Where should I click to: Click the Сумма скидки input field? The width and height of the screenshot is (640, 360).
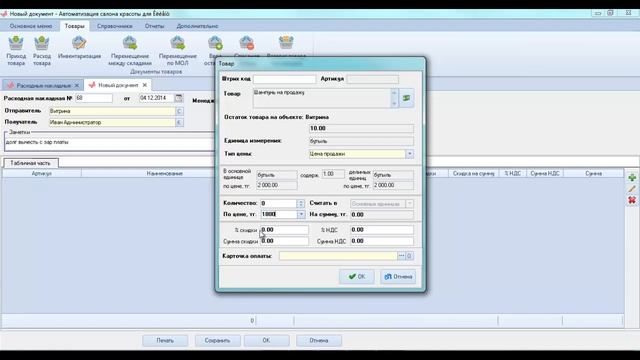click(x=284, y=241)
